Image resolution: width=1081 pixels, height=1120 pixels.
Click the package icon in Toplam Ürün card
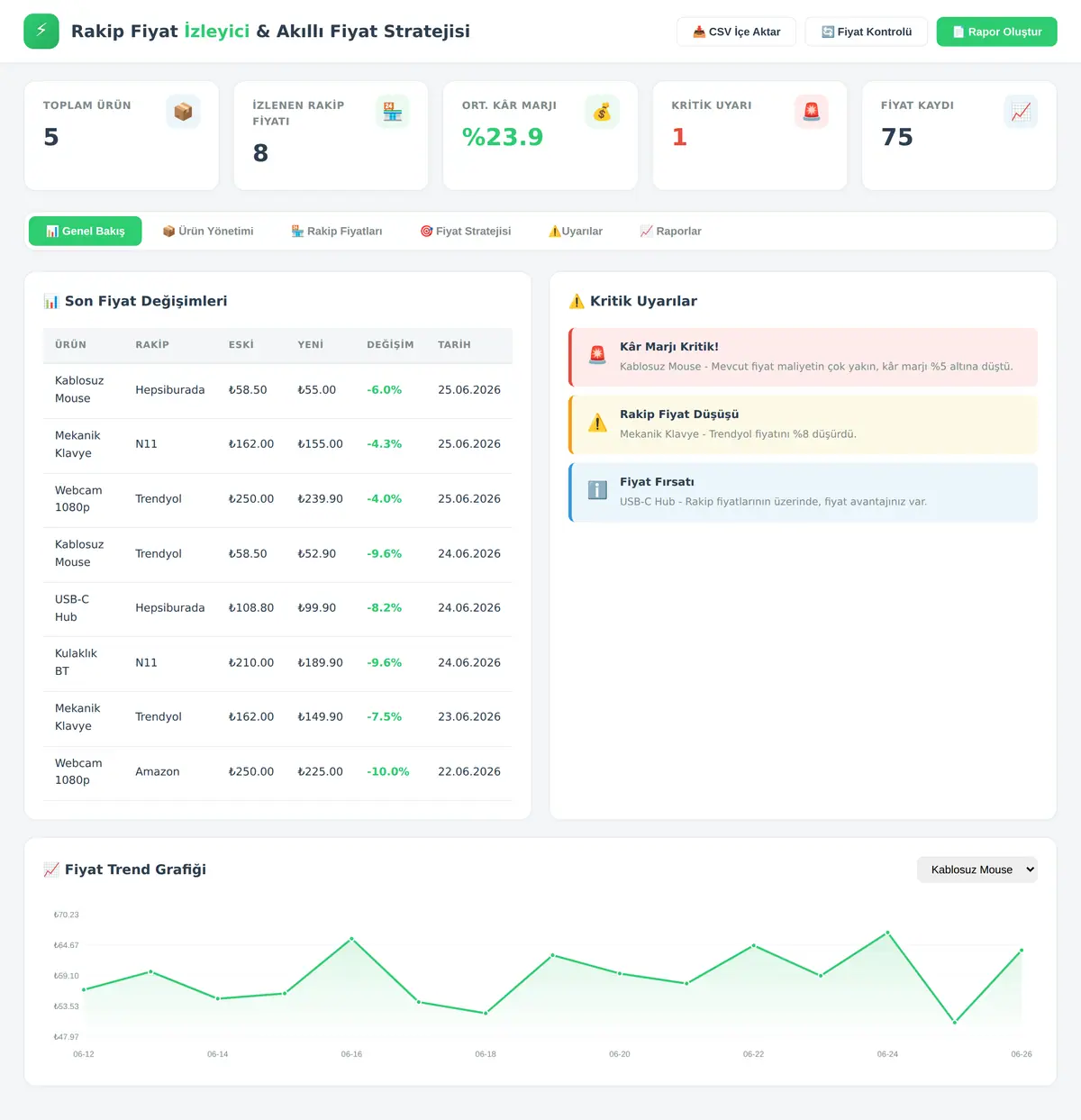(183, 112)
